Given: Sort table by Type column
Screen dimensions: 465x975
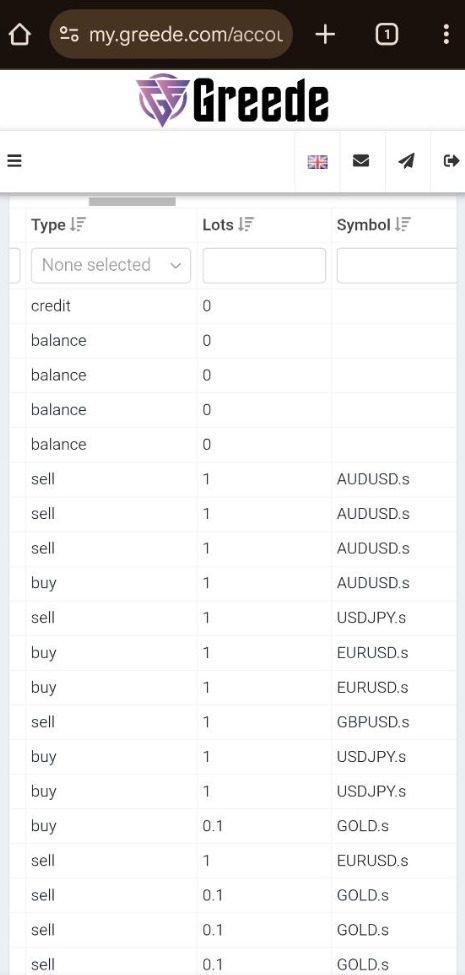Looking at the screenshot, I should point(58,225).
